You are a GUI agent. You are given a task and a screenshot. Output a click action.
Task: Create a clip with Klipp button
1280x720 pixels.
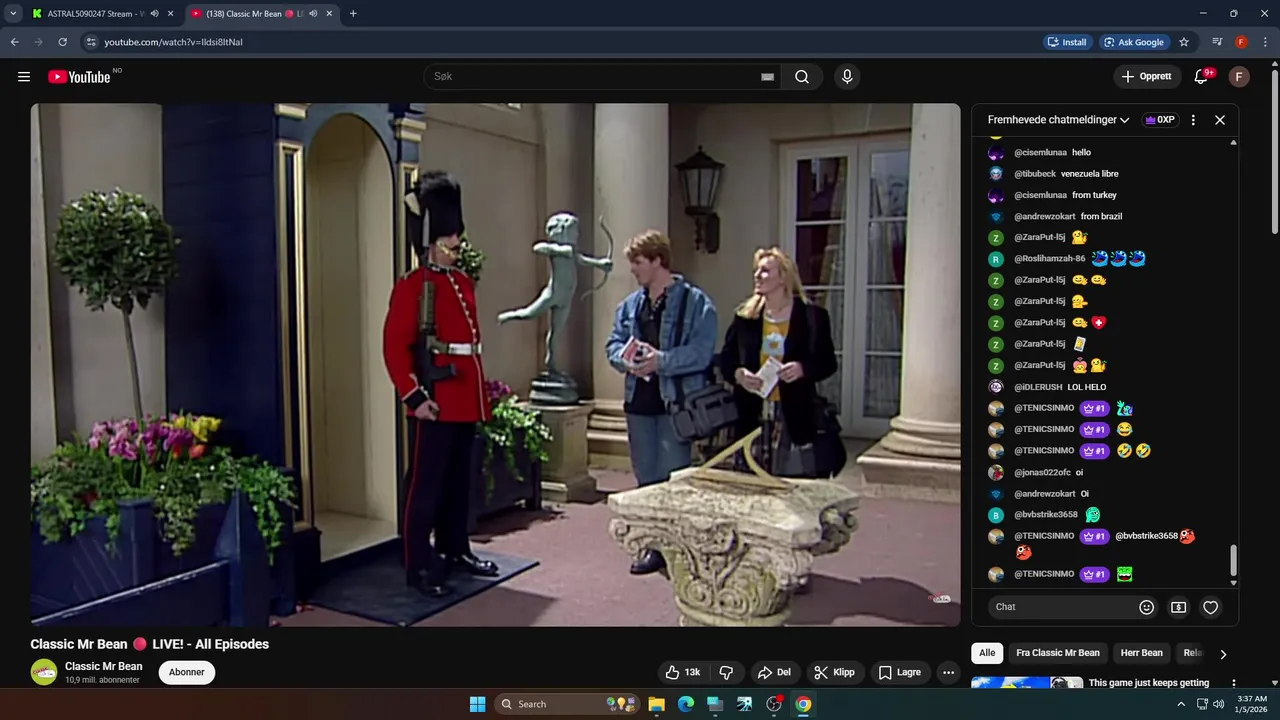[835, 672]
